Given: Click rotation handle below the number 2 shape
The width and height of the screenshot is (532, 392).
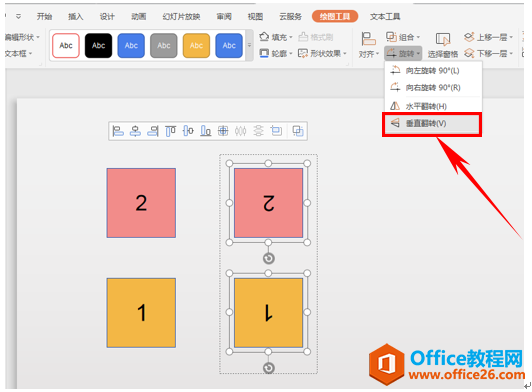Looking at the screenshot, I should point(269,259).
